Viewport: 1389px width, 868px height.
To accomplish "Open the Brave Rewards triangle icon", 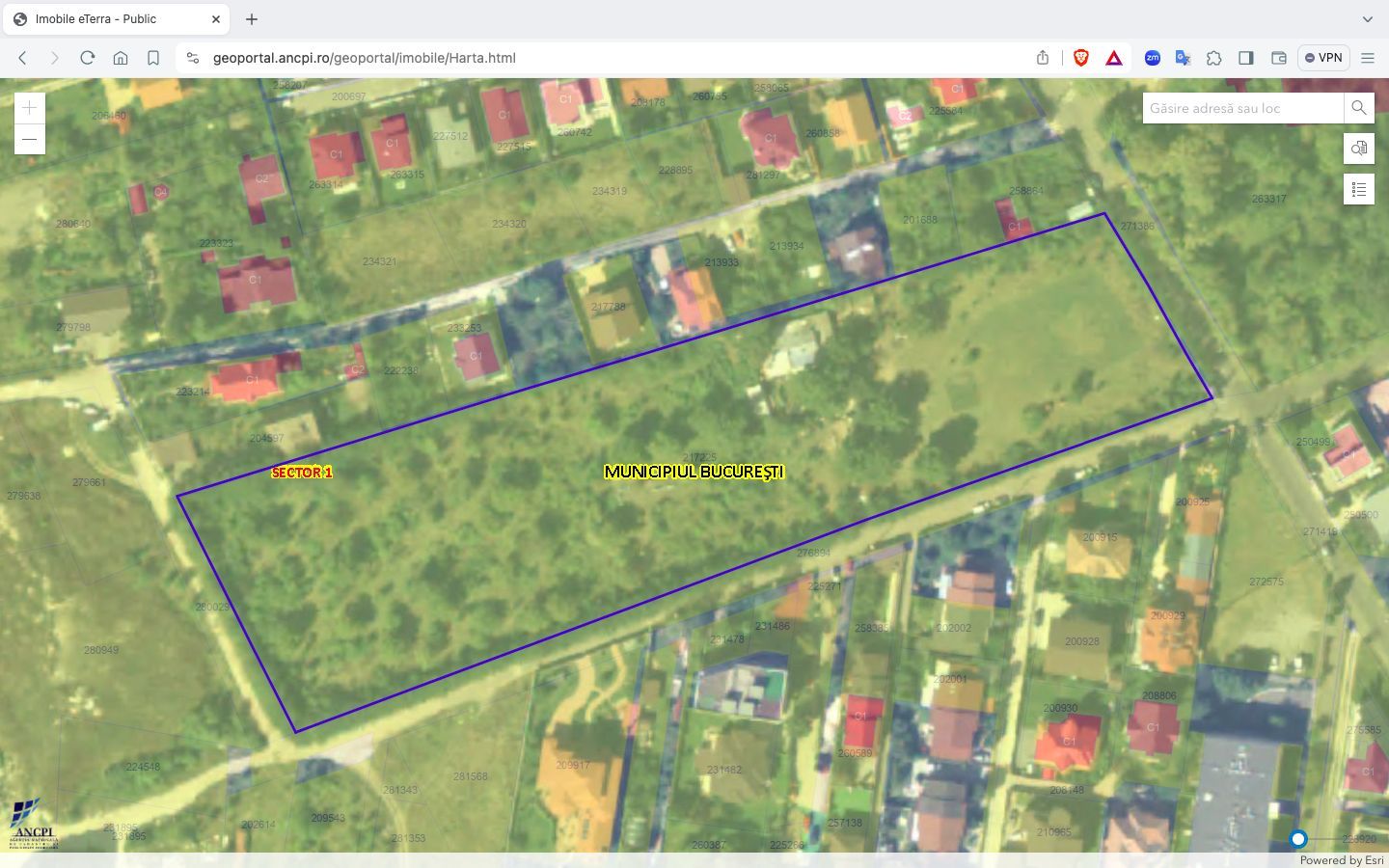I will click(1114, 58).
